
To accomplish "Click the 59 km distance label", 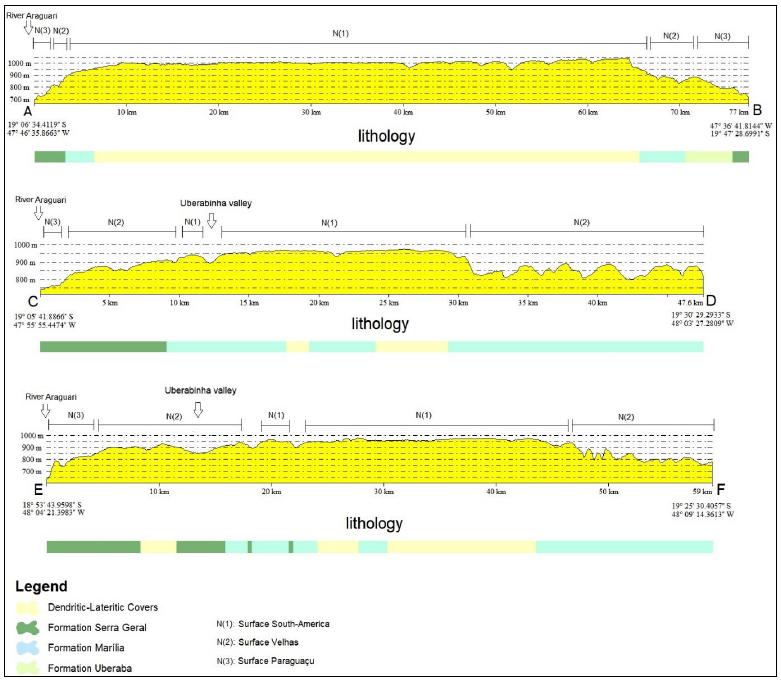I will [x=701, y=492].
